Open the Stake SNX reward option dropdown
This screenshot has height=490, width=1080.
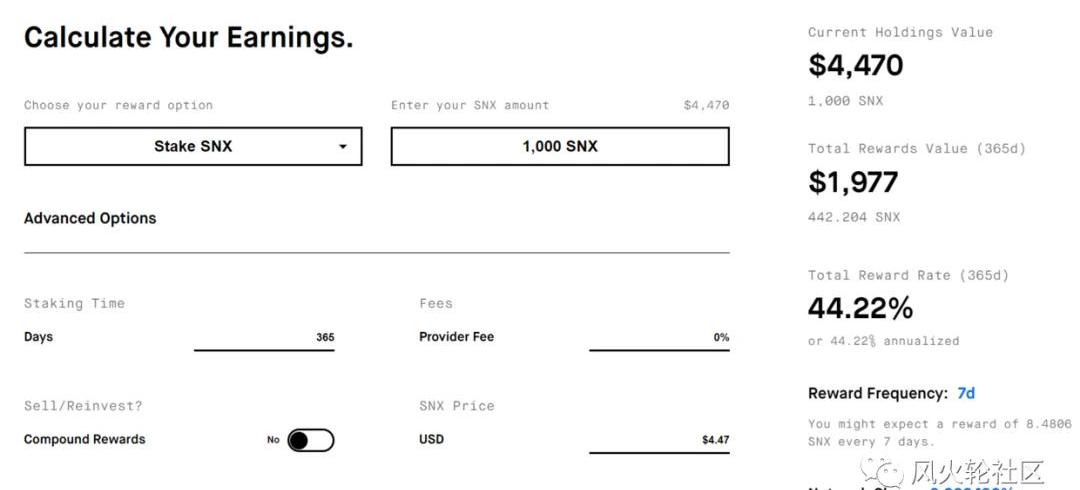[193, 146]
